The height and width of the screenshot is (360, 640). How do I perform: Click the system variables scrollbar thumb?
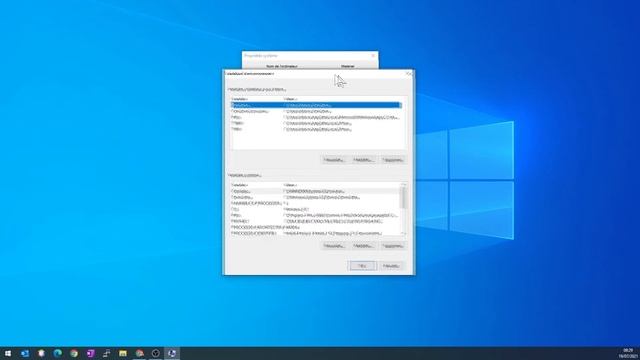click(404, 198)
